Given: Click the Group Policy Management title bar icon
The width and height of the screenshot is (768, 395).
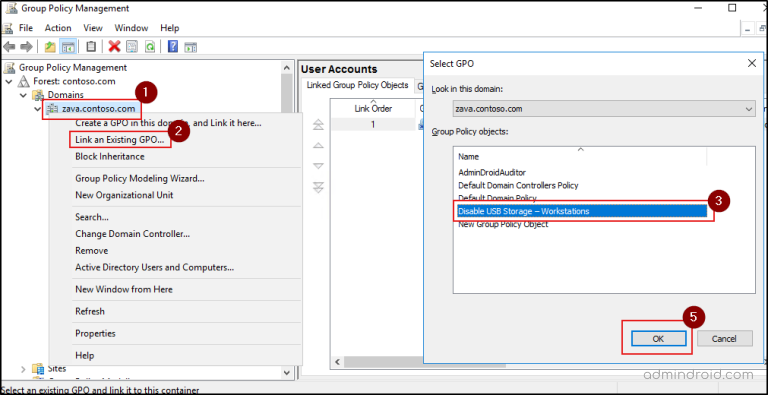Looking at the screenshot, I should pos(11,8).
